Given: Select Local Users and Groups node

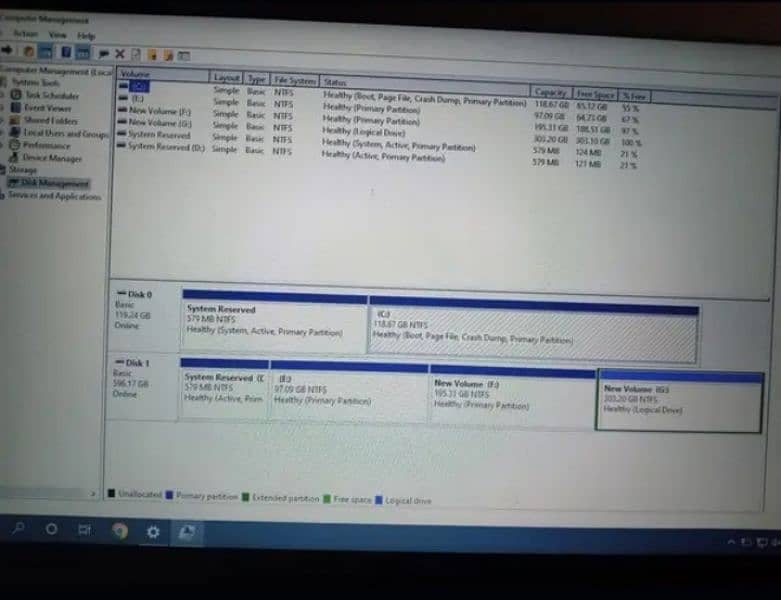Looking at the screenshot, I should pyautogui.click(x=65, y=133).
